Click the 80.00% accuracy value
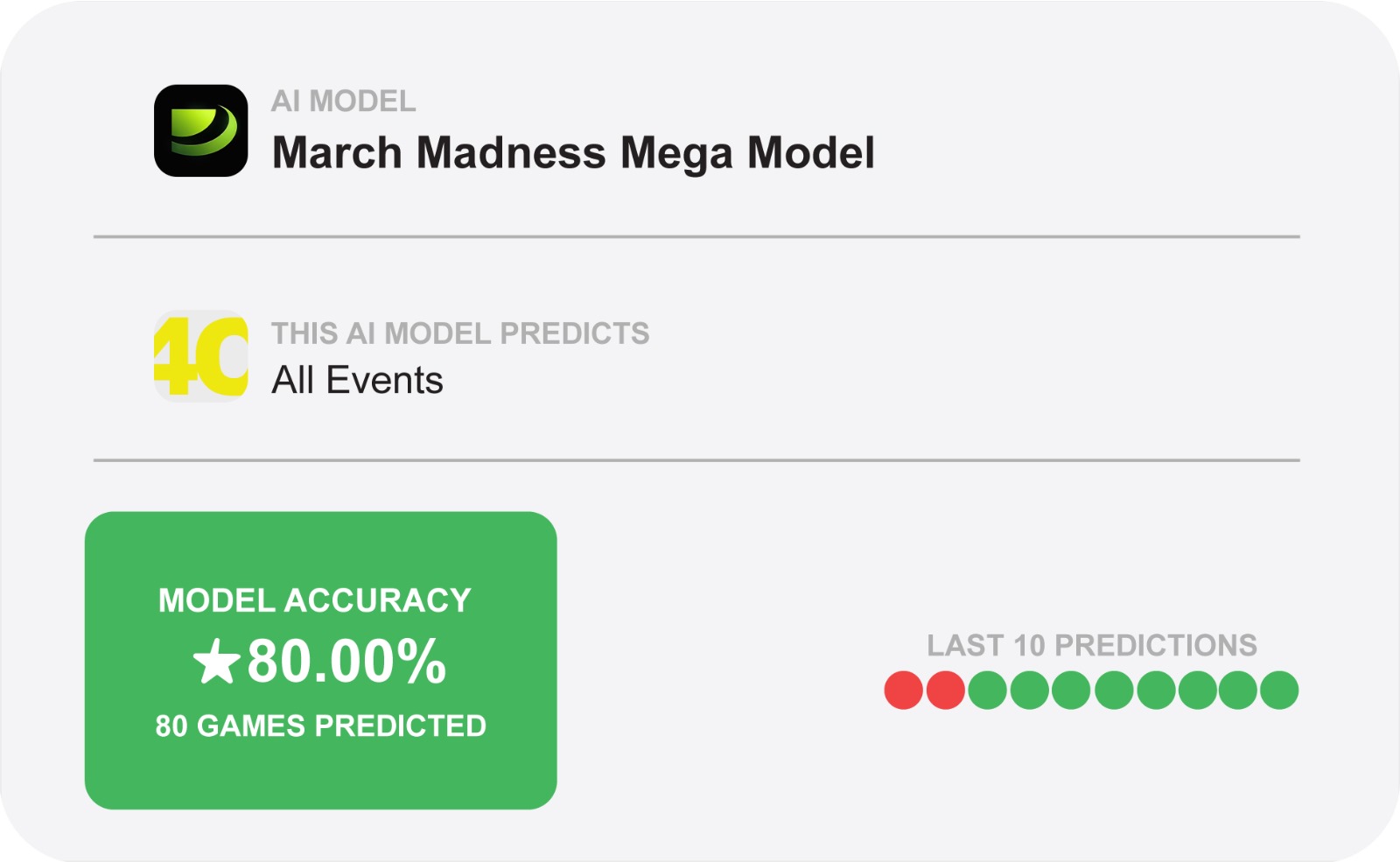 pos(346,662)
